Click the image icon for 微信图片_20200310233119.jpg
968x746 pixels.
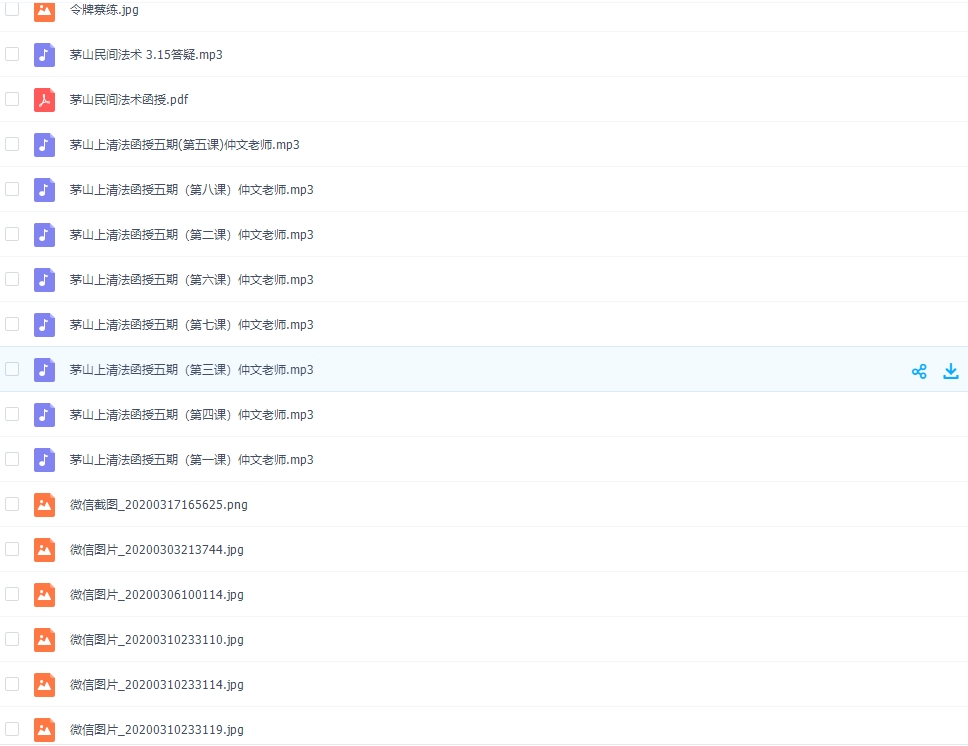[x=44, y=730]
